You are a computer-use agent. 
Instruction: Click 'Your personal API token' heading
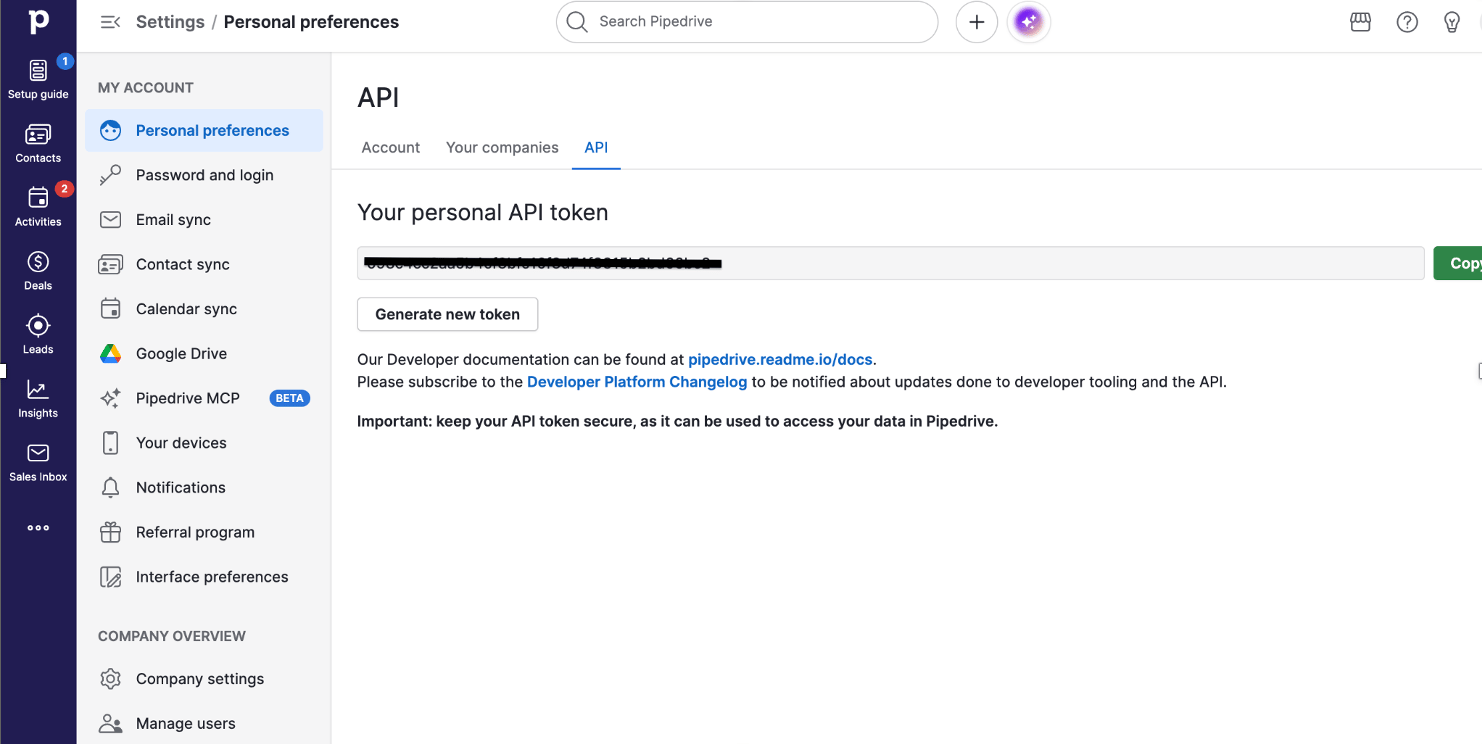click(483, 212)
